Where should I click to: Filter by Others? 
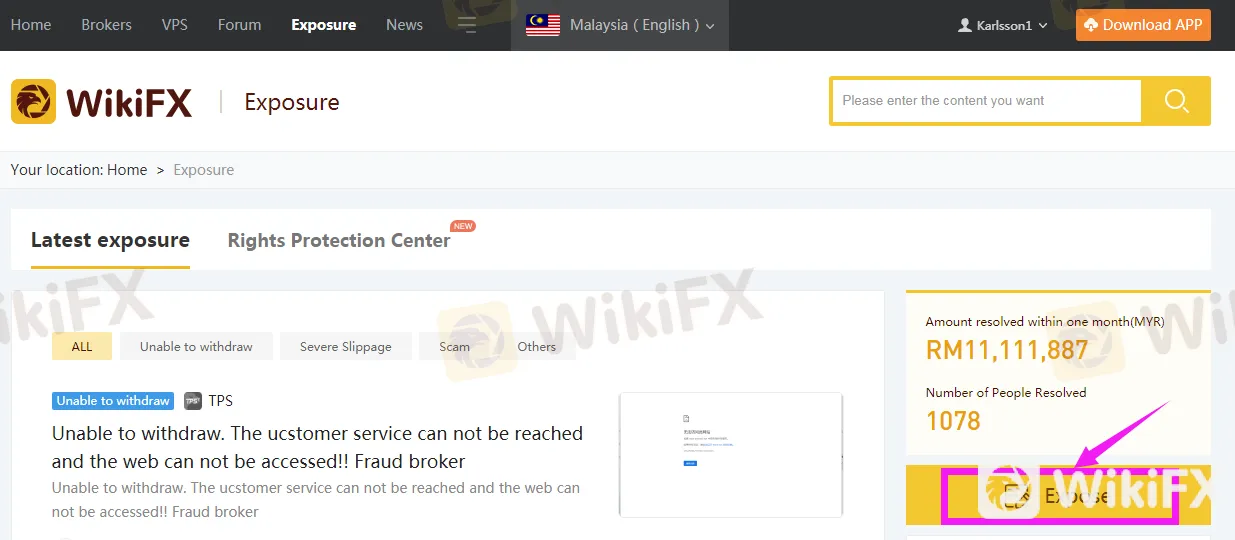coord(537,346)
